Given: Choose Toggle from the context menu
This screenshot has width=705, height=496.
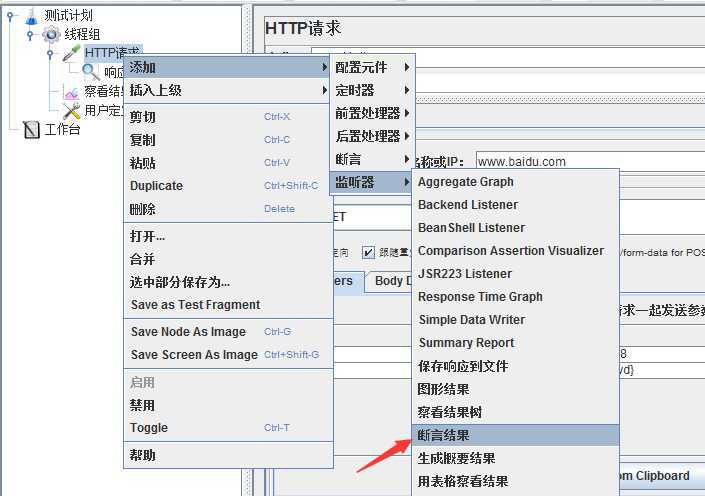Looking at the screenshot, I should click(228, 428).
